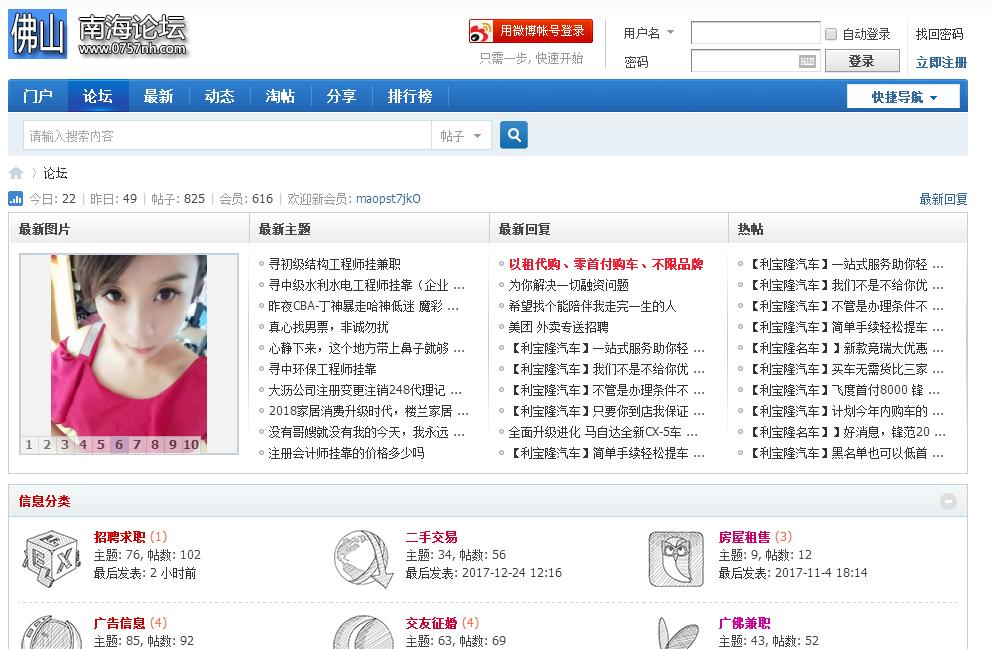Open hot post 黑名单也可以低首
993x649 pixels.
pos(845,453)
